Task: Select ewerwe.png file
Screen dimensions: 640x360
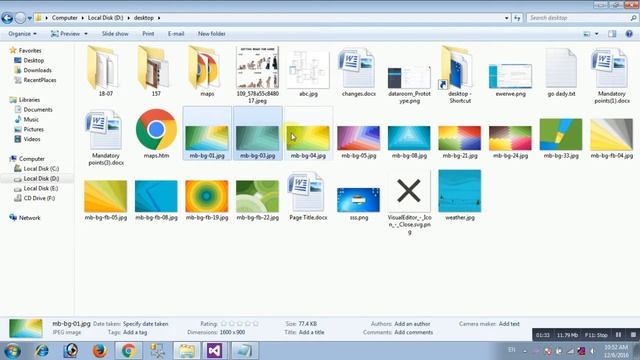Action: coord(511,80)
